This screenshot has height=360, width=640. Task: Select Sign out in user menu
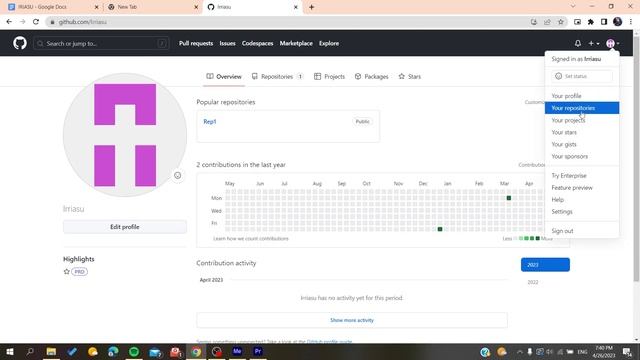[x=582, y=231]
